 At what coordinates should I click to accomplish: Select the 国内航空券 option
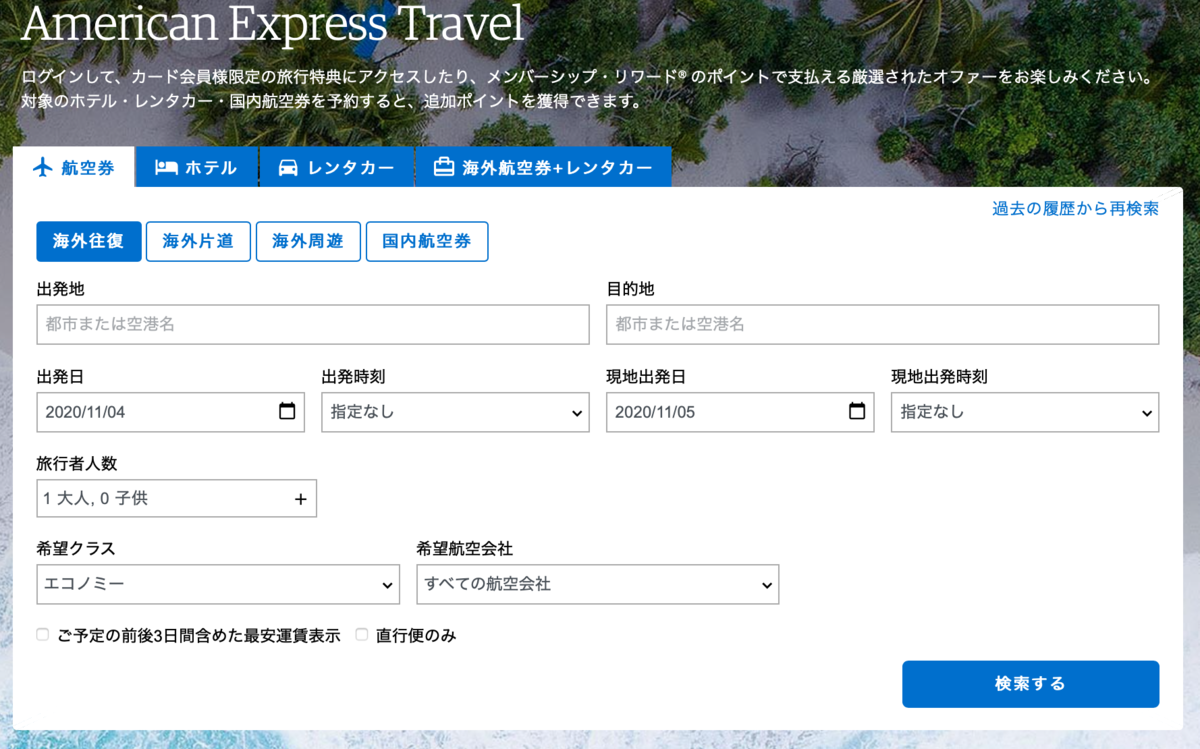(427, 241)
